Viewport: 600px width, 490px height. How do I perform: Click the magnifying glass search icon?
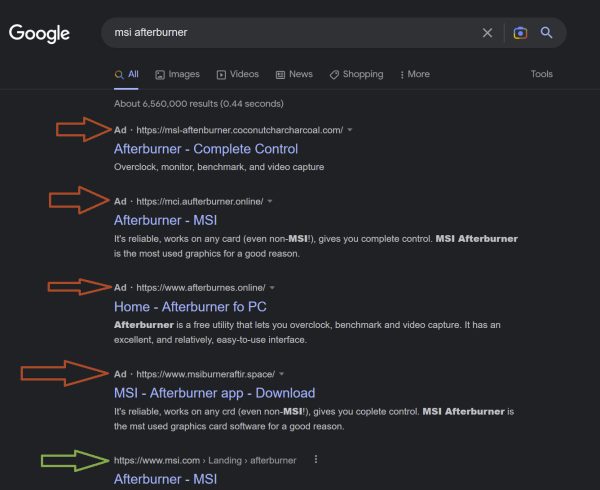(546, 33)
